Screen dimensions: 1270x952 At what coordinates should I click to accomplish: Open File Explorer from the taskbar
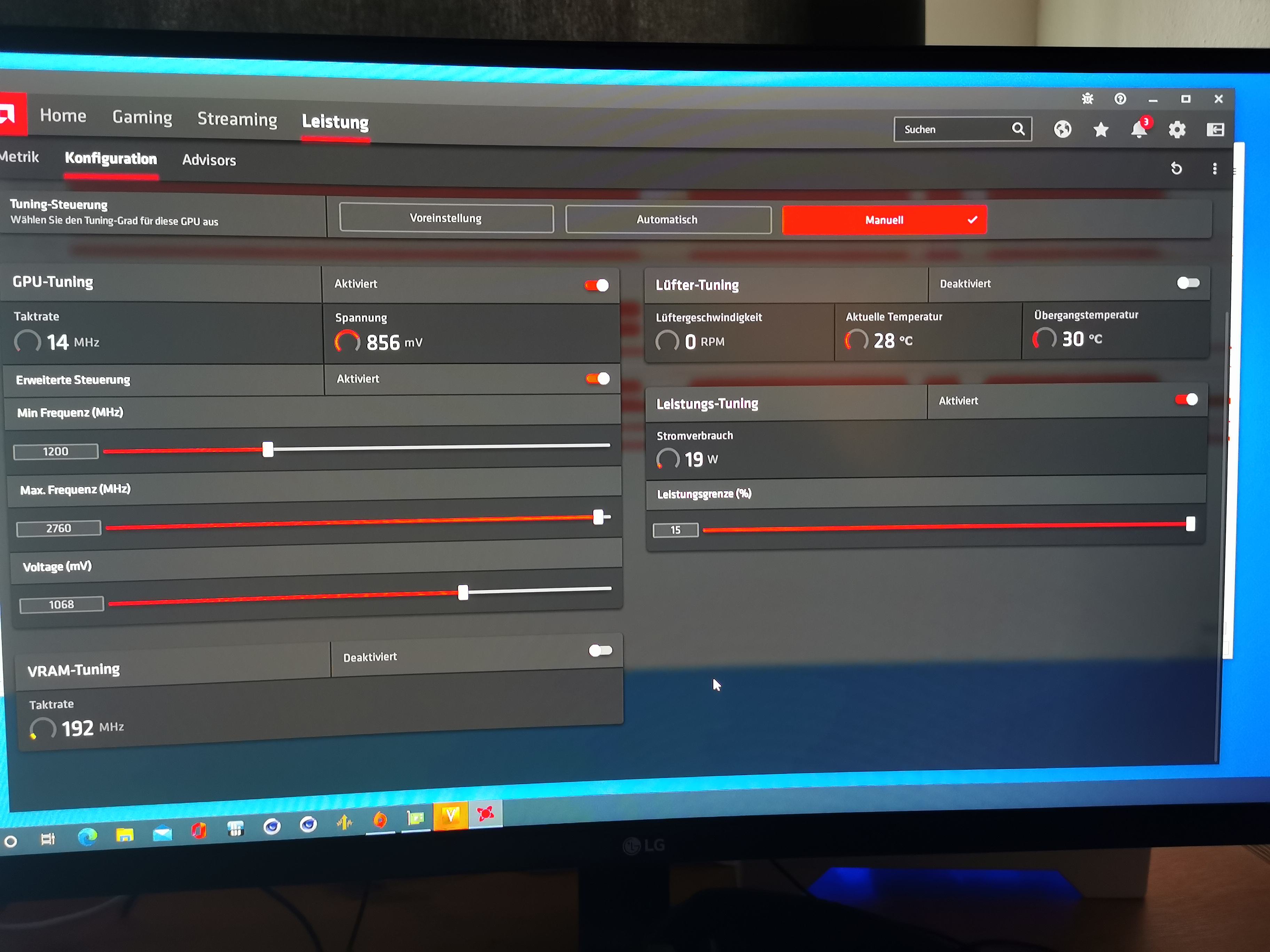coord(125,835)
